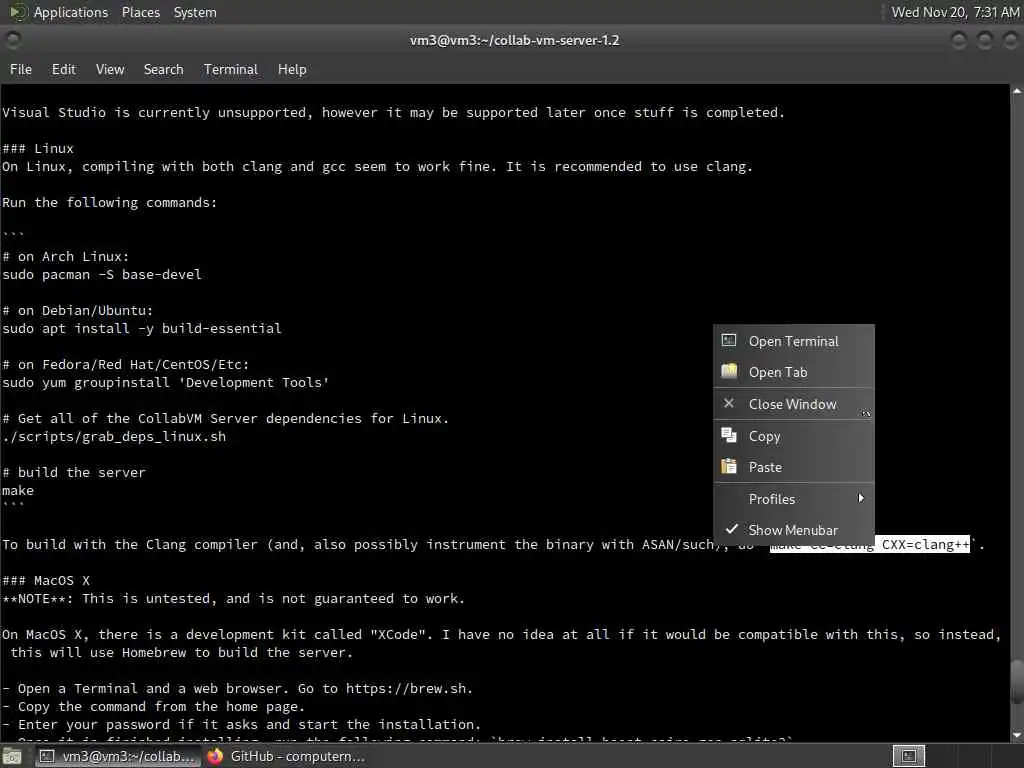1024x768 pixels.
Task: Expand the Profiles submenu
Action: pos(793,499)
